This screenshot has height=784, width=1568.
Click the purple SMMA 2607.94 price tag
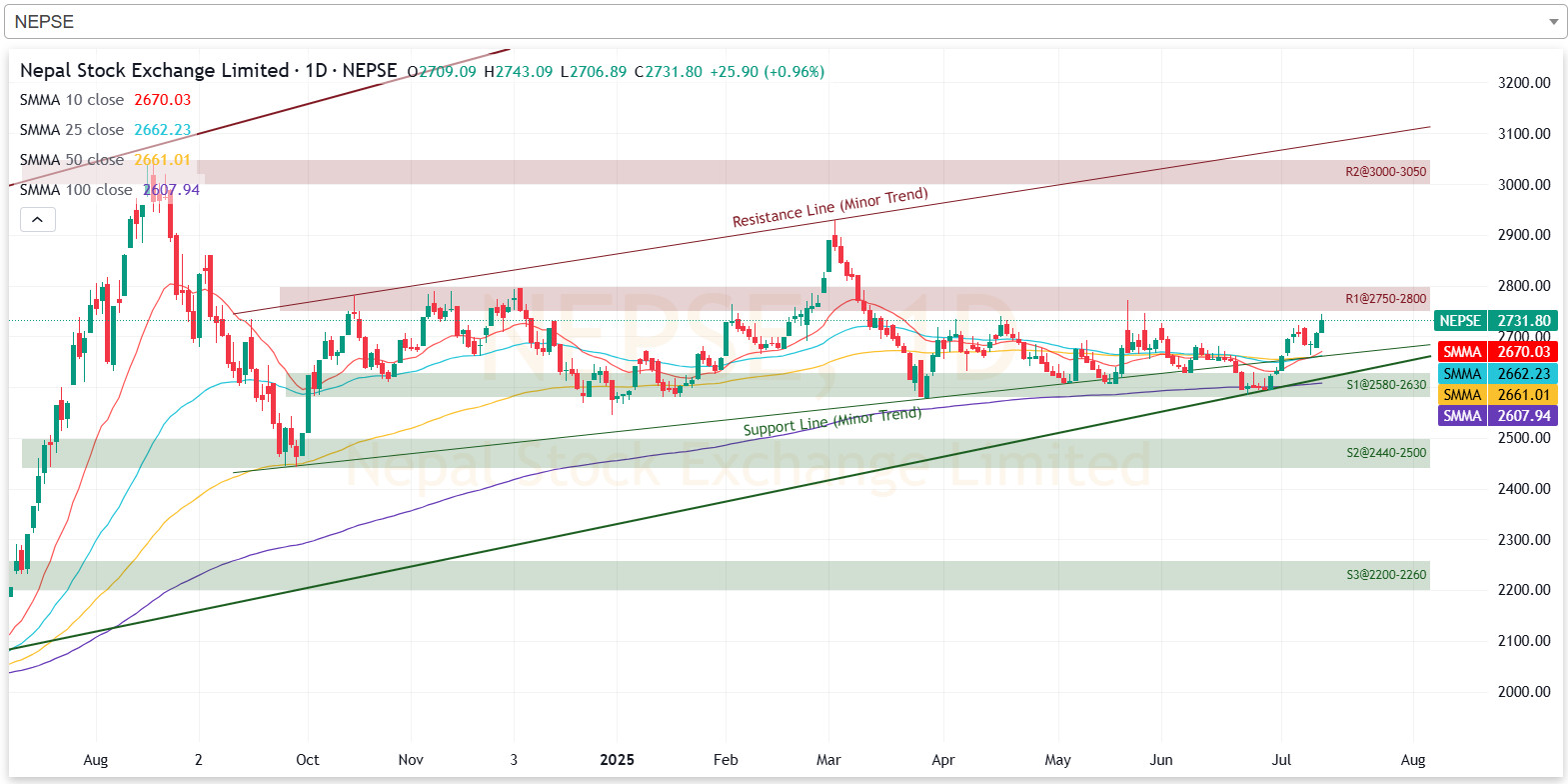coord(1498,415)
